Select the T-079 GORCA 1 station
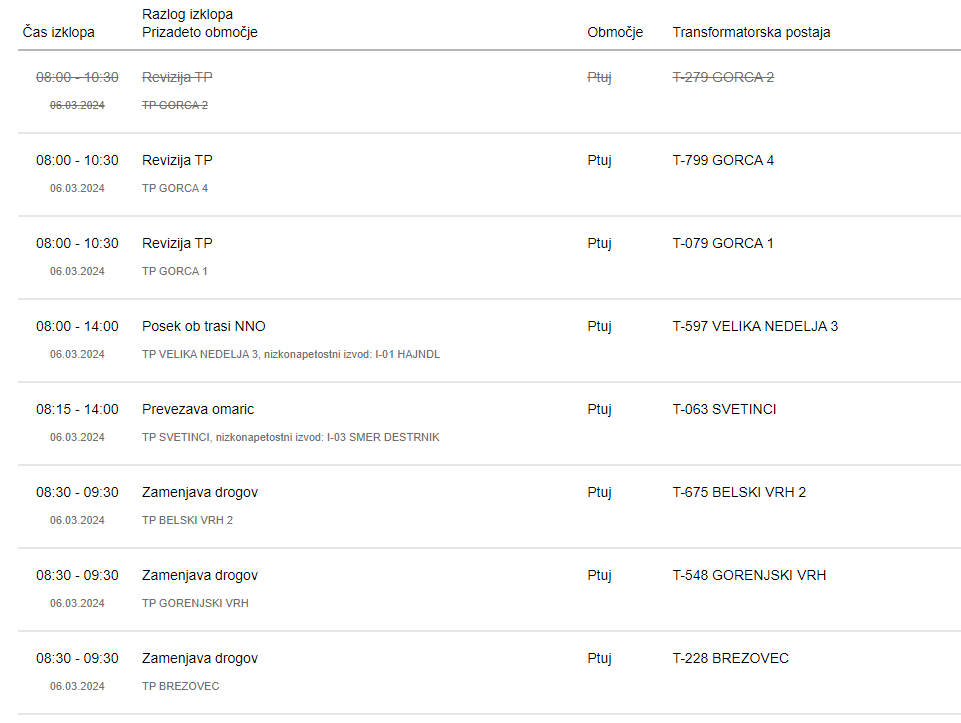Image resolution: width=961 pixels, height=723 pixels. tap(723, 243)
